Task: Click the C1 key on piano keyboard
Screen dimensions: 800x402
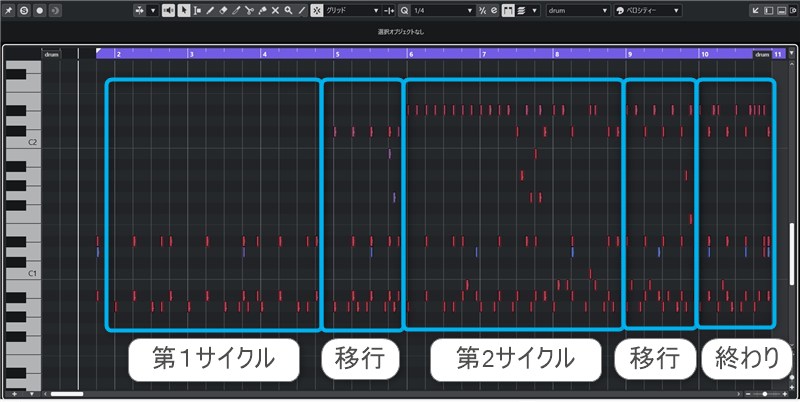Action: point(23,273)
